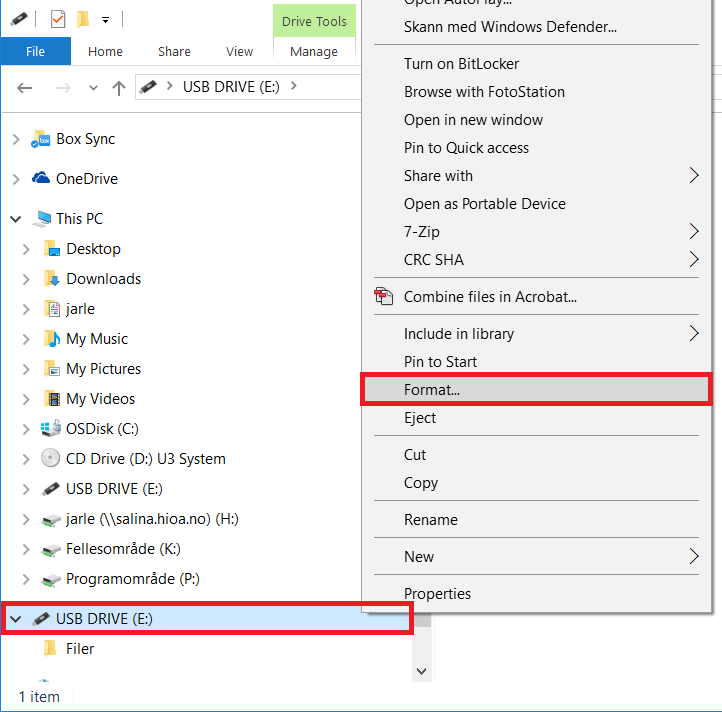Click the Fellesområde (K:) network drive icon
722x712 pixels.
point(51,550)
